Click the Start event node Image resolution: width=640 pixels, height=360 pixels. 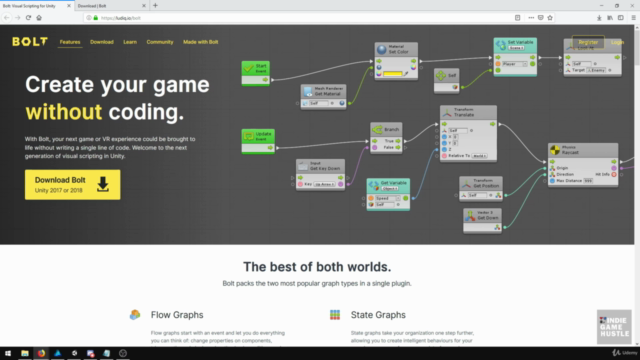tap(256, 73)
